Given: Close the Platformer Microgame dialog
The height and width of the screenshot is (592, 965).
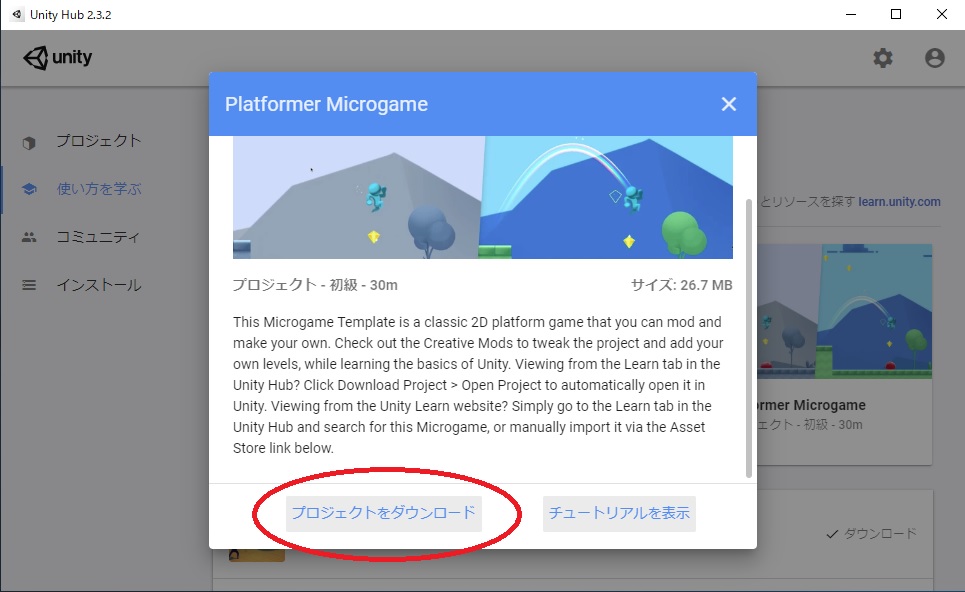Looking at the screenshot, I should pos(729,104).
